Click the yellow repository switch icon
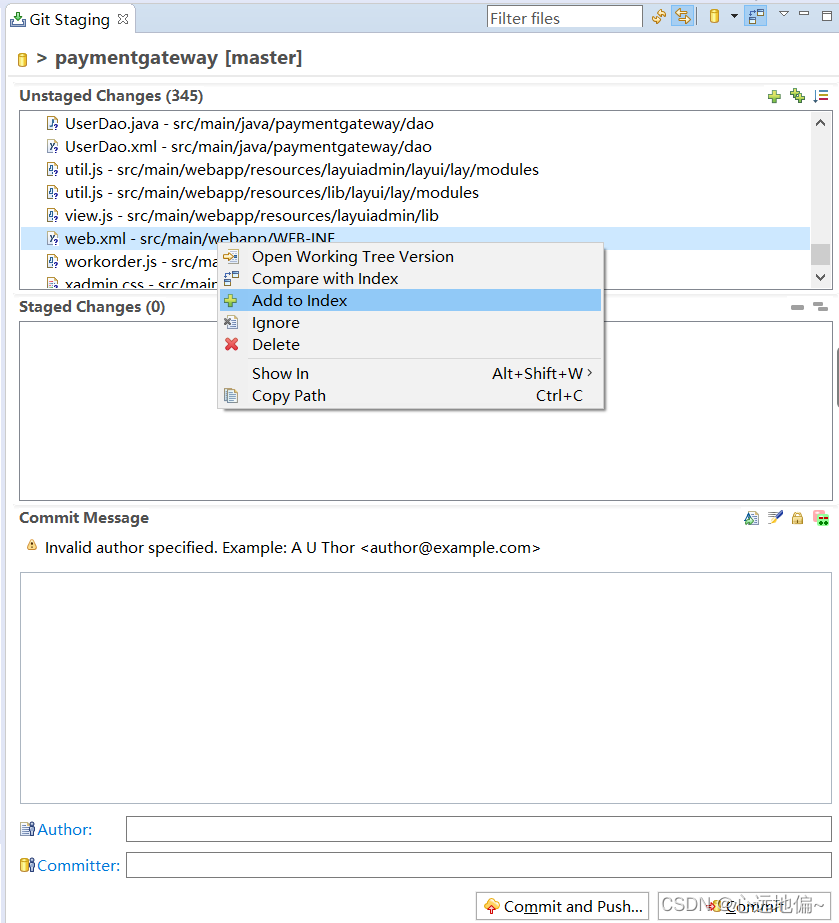 coord(714,16)
